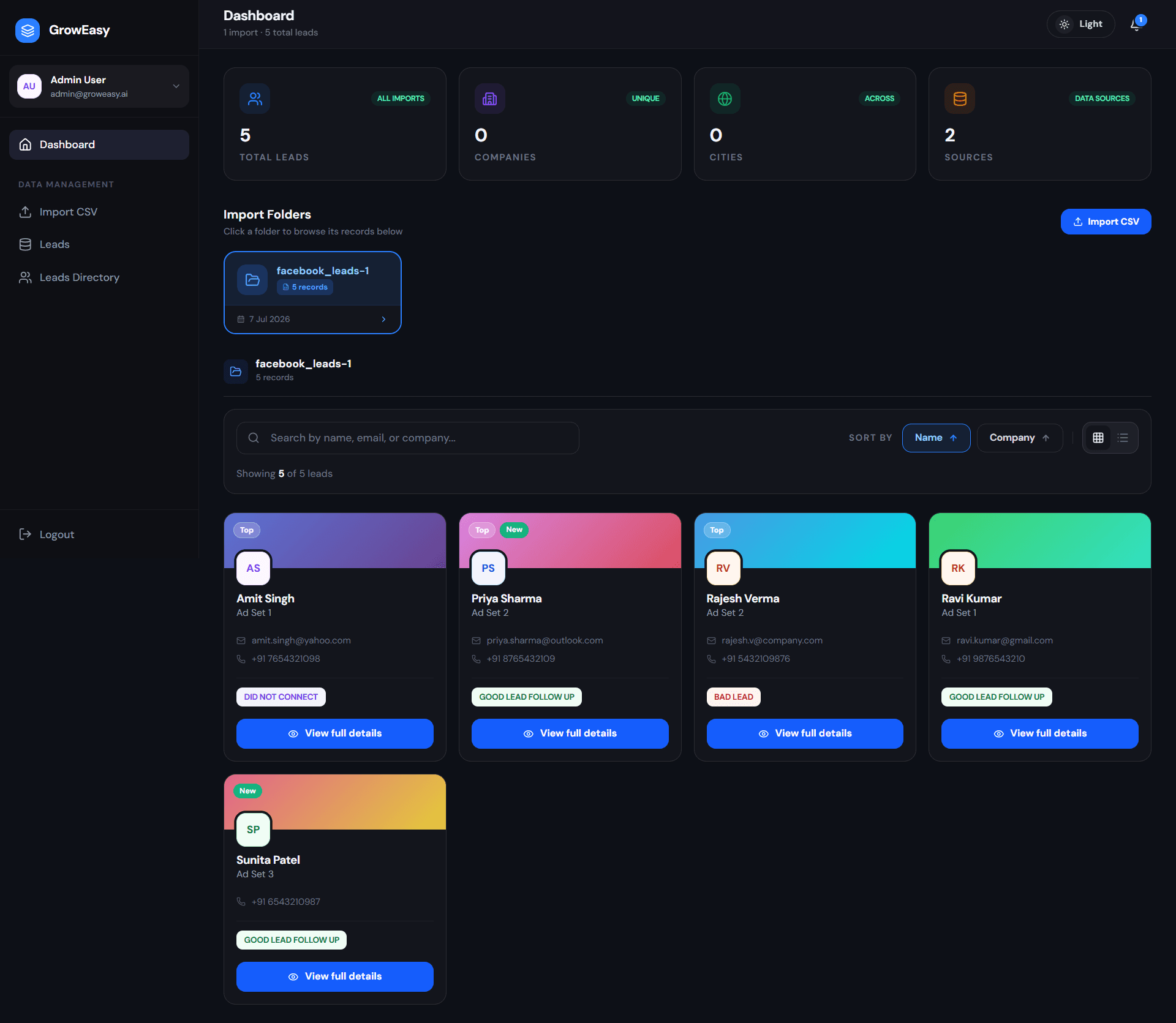This screenshot has height=1023, width=1176.
Task: Sort leads by Name
Action: [x=936, y=438]
